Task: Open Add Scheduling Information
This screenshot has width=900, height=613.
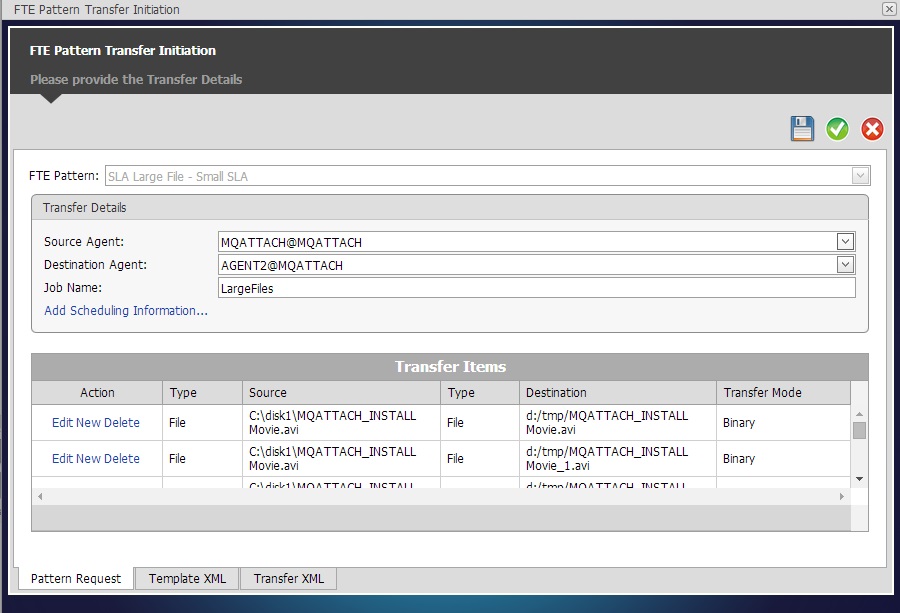Action: [x=124, y=311]
